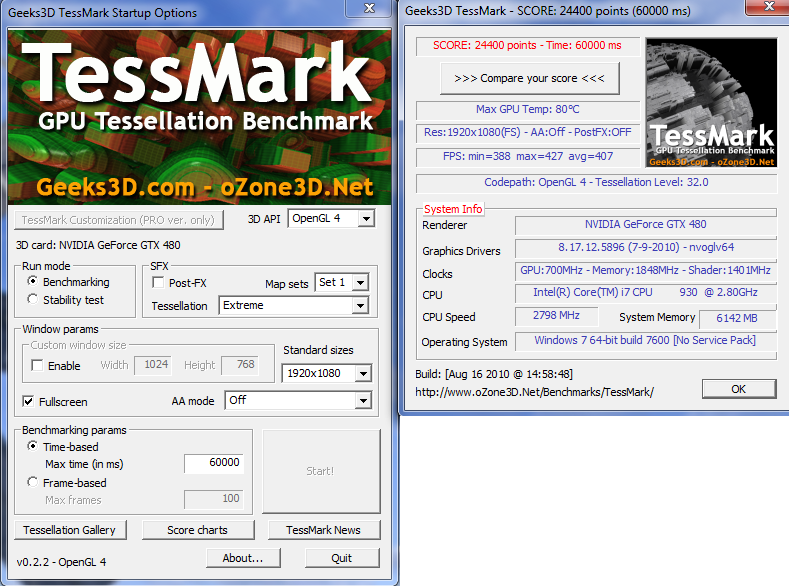Click Renderer value NVIDIA GeForce GTX 480
The height and width of the screenshot is (586, 789).
(x=646, y=224)
